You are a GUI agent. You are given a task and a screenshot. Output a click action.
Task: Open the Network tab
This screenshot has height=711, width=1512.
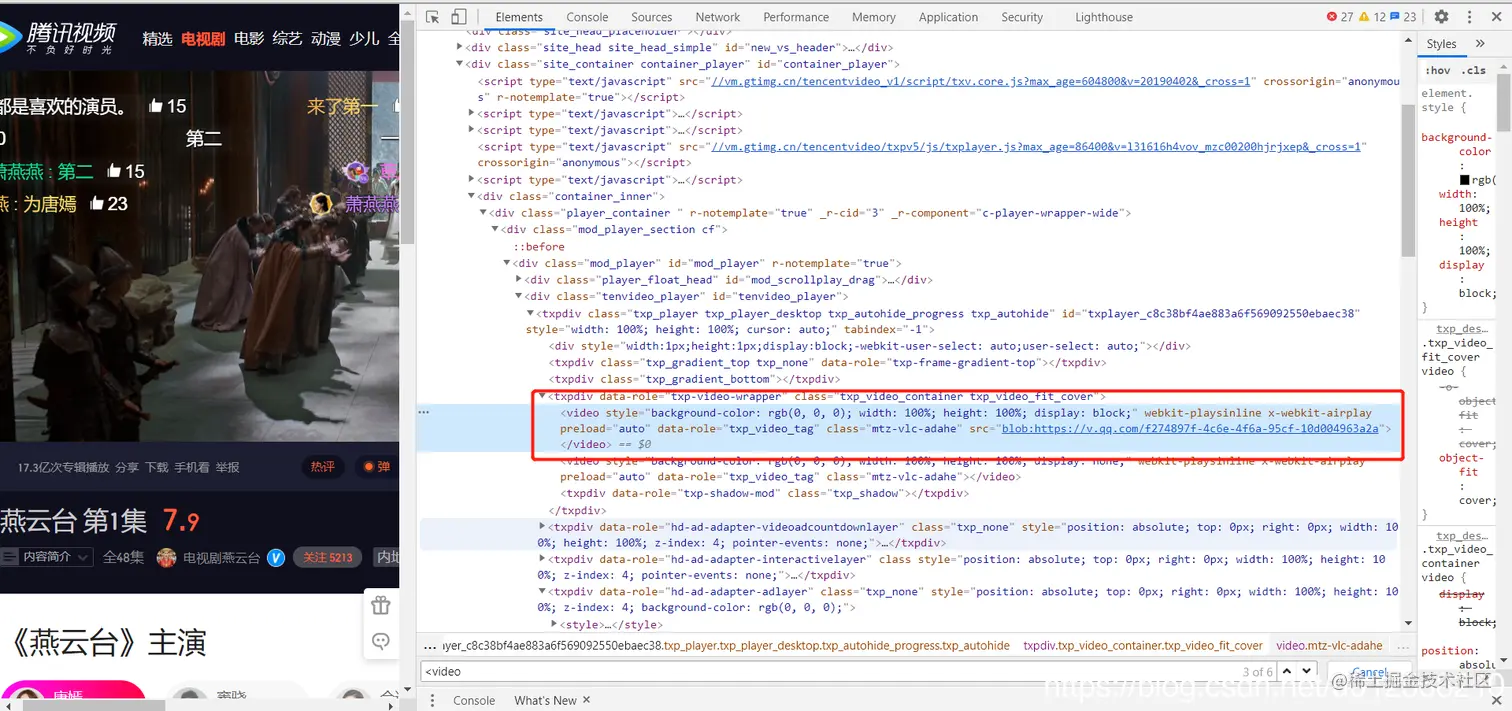[718, 17]
